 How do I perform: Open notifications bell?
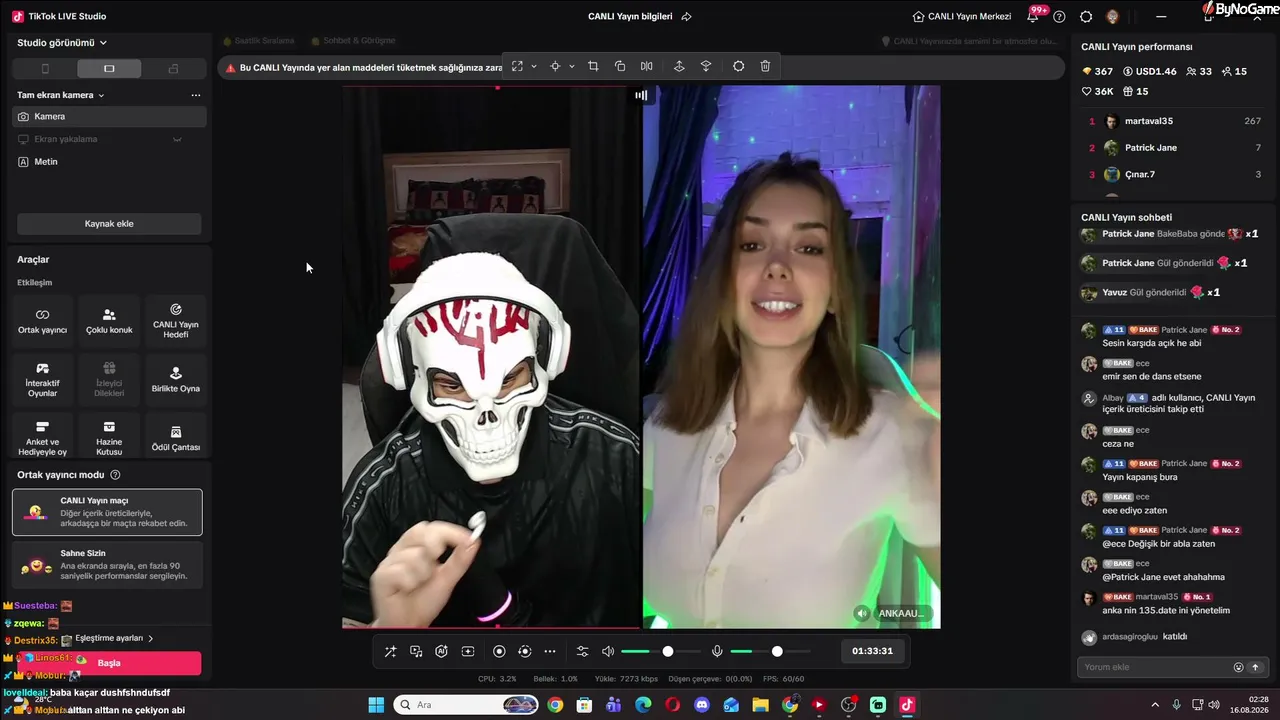tap(1033, 16)
